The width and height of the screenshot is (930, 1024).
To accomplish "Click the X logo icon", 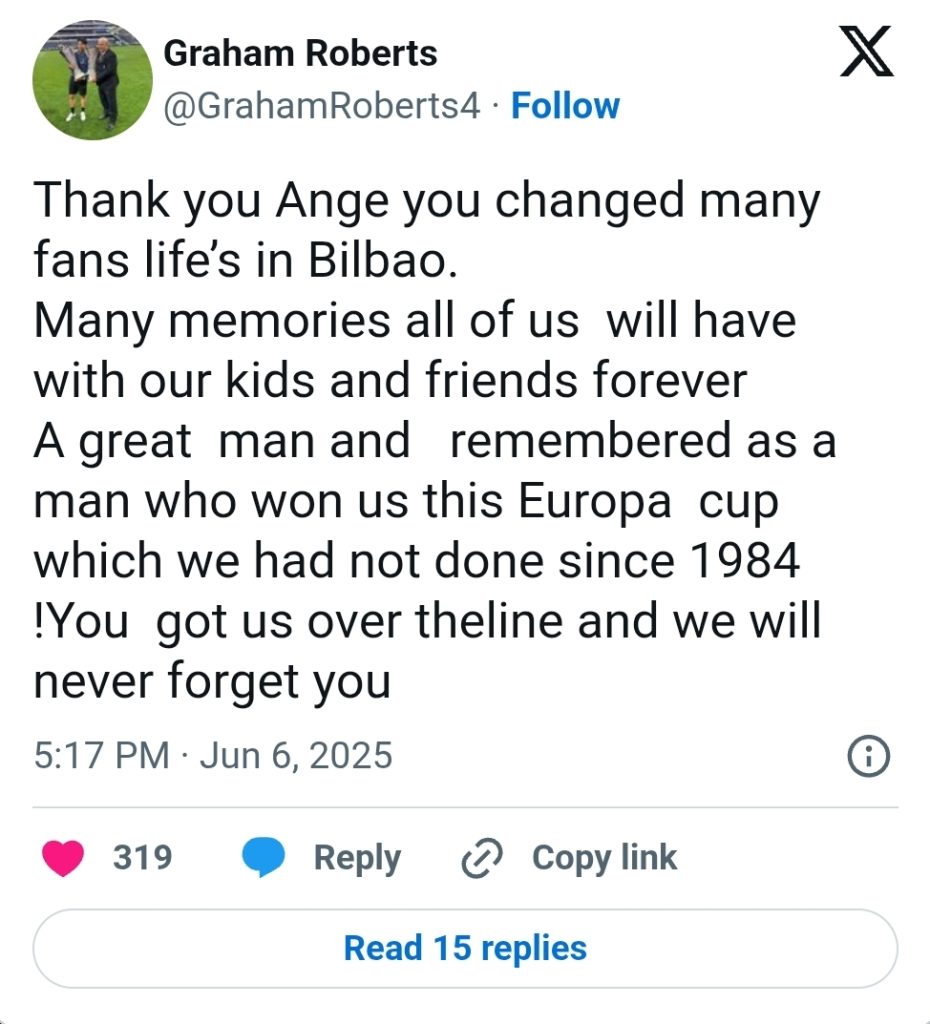I will 866,52.
